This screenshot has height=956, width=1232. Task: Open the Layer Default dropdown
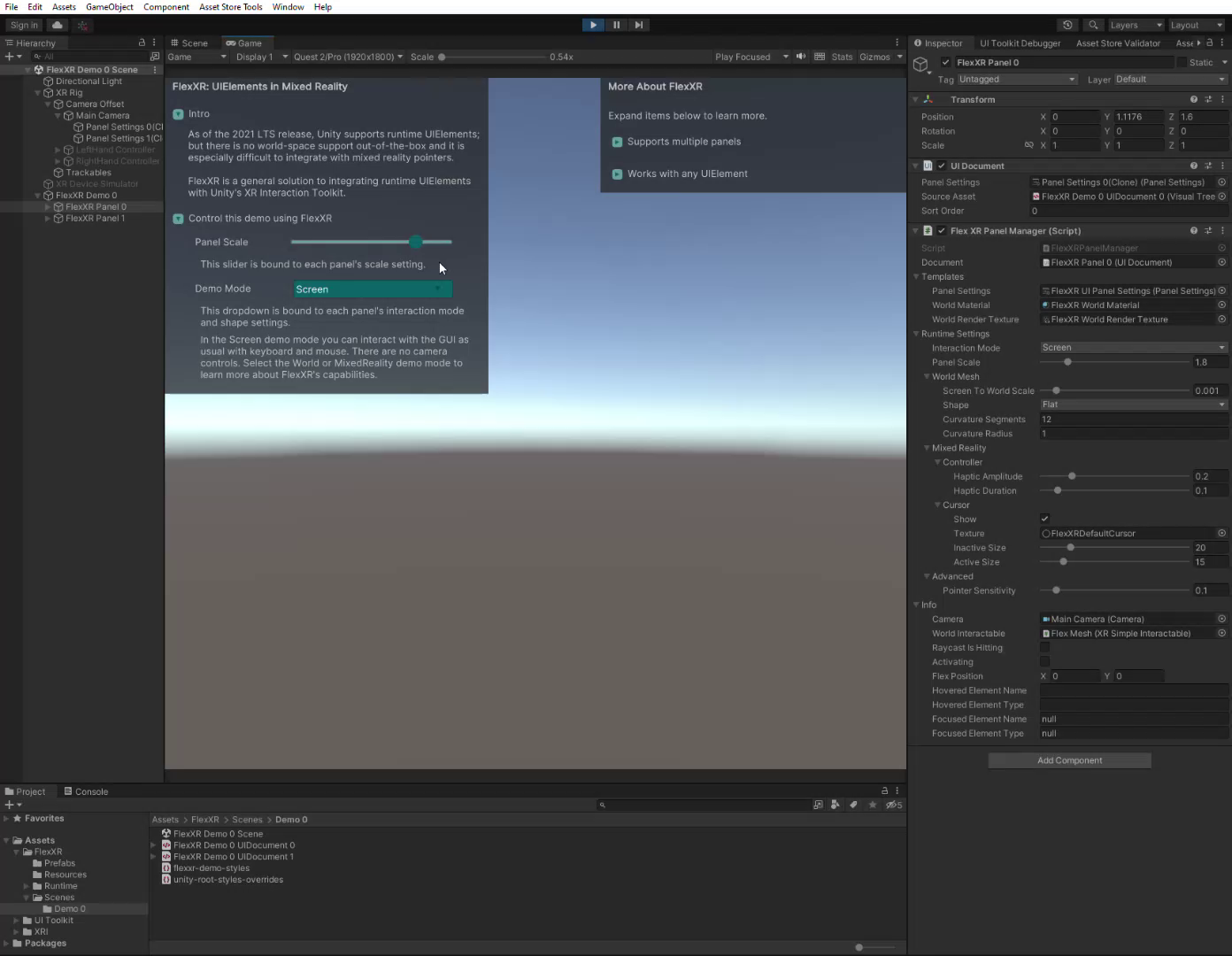click(x=1170, y=79)
